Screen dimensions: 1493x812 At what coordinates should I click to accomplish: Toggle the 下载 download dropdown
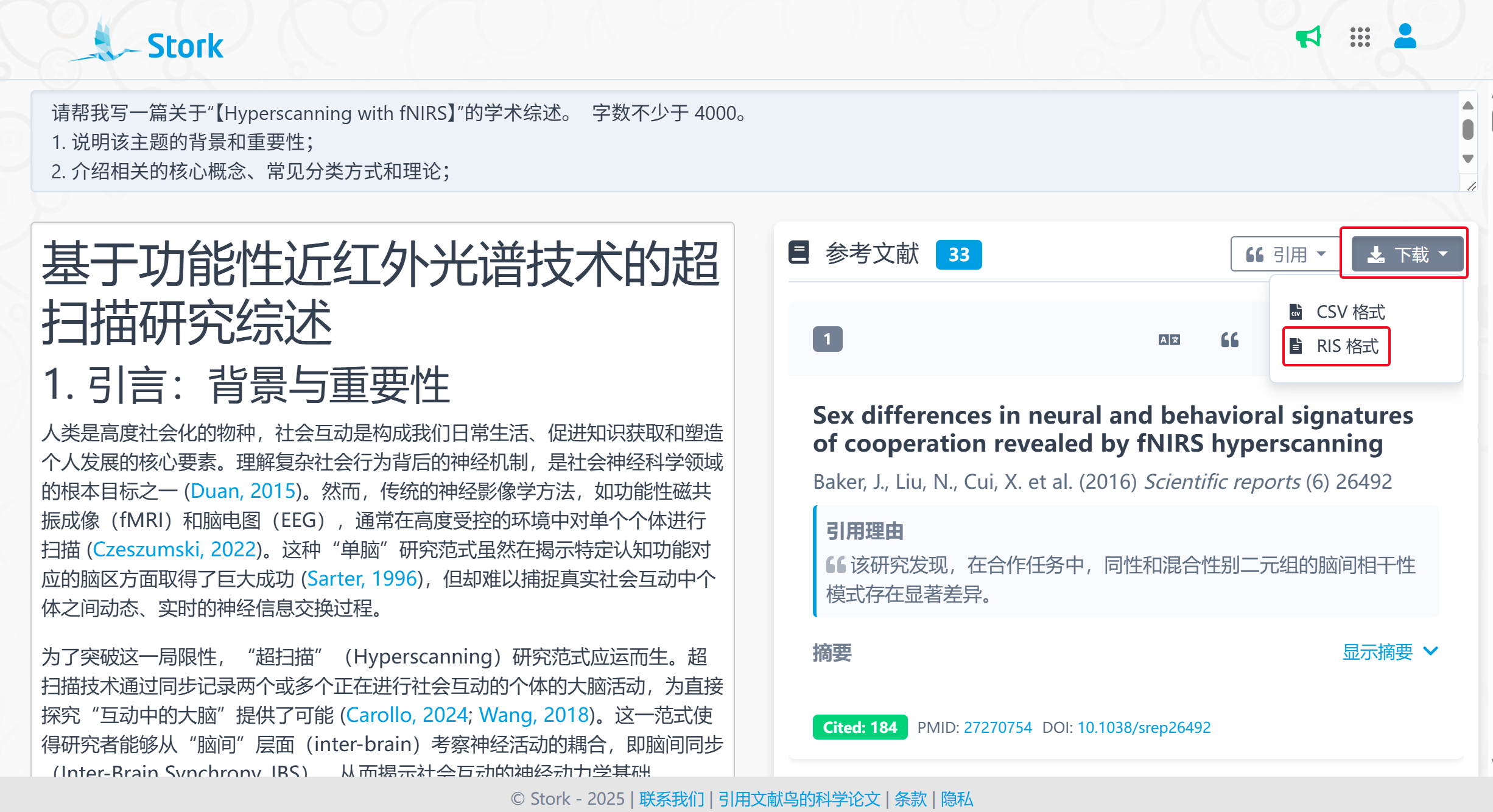tap(1407, 254)
